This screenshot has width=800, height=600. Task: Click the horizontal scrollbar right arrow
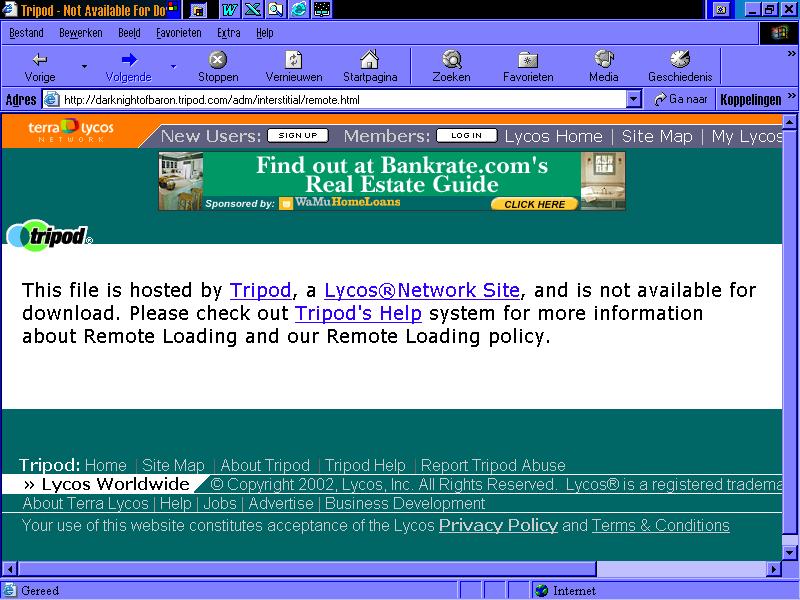pyautogui.click(x=773, y=569)
